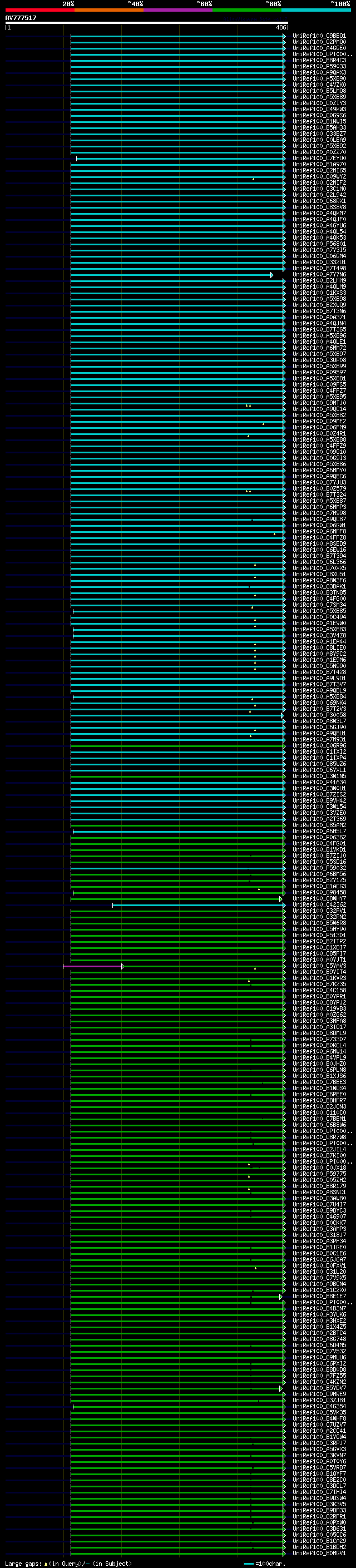Click the orange ~40% identity legend segment
The image size is (356, 1568).
108,10
